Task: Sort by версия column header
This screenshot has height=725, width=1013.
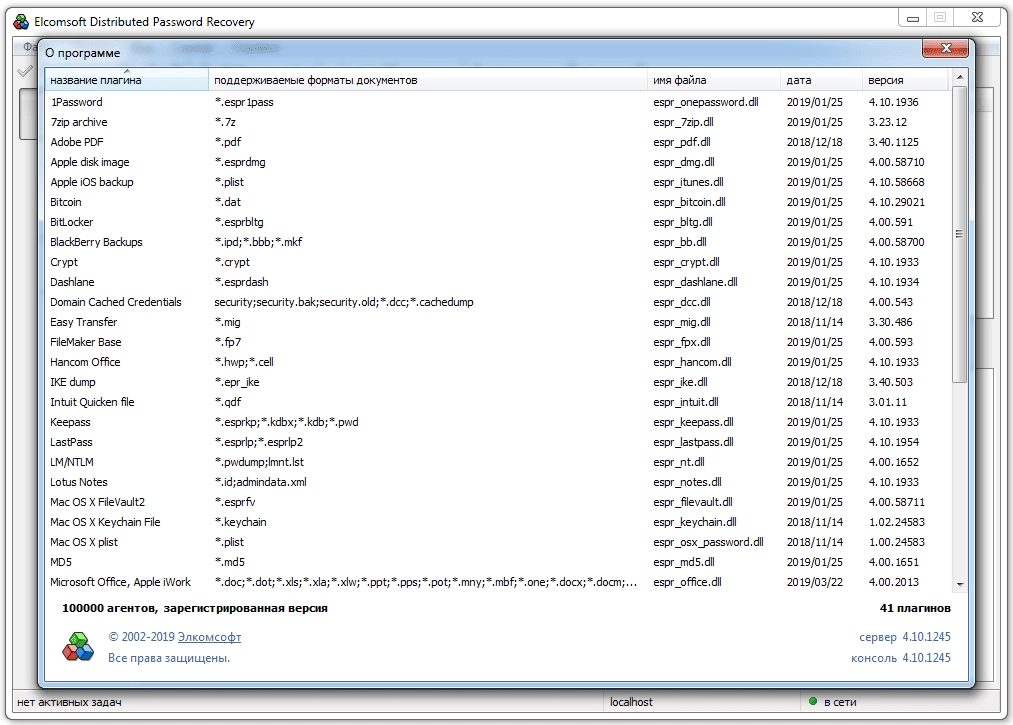Action: pyautogui.click(x=905, y=80)
